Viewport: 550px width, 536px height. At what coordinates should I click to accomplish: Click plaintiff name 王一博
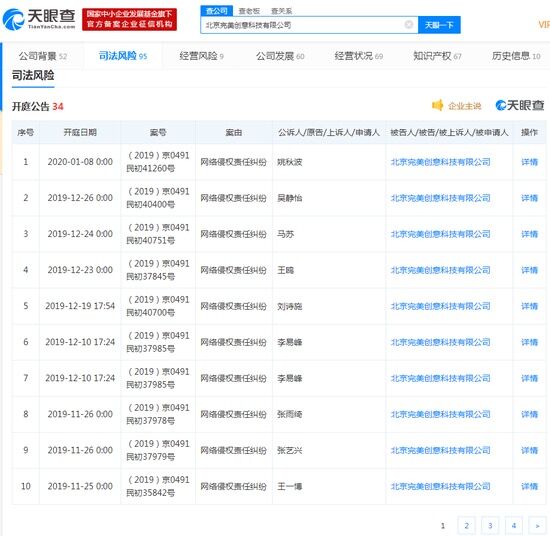pyautogui.click(x=290, y=487)
